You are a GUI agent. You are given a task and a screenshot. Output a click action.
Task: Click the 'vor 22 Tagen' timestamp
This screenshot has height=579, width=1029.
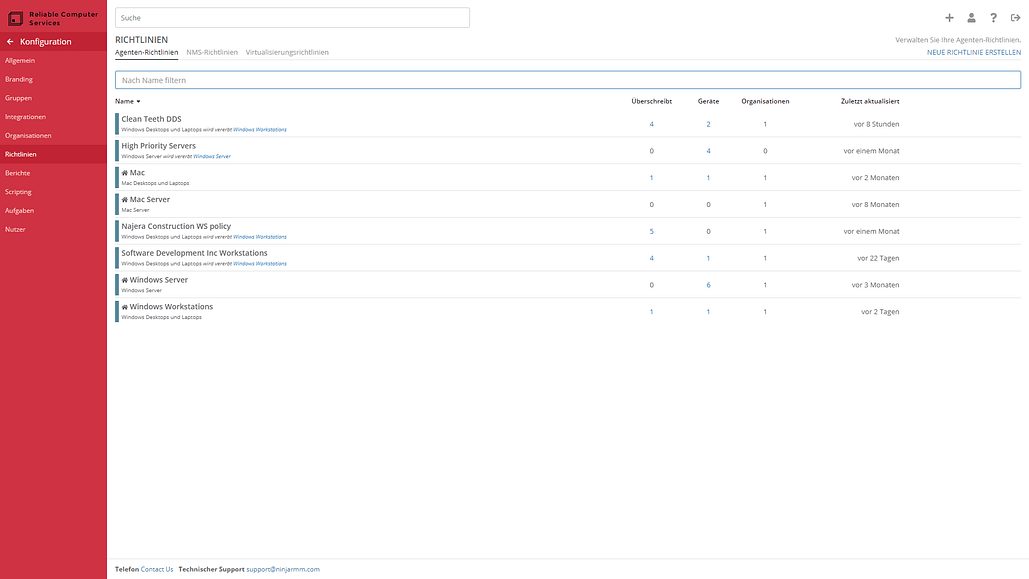click(878, 259)
